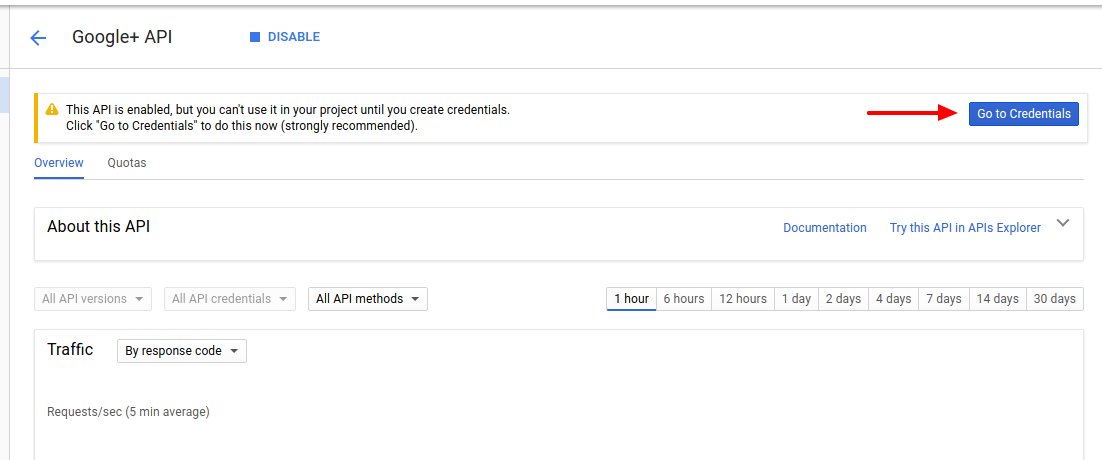Click the Google+ API page title
The height and width of the screenshot is (460, 1102).
point(122,38)
